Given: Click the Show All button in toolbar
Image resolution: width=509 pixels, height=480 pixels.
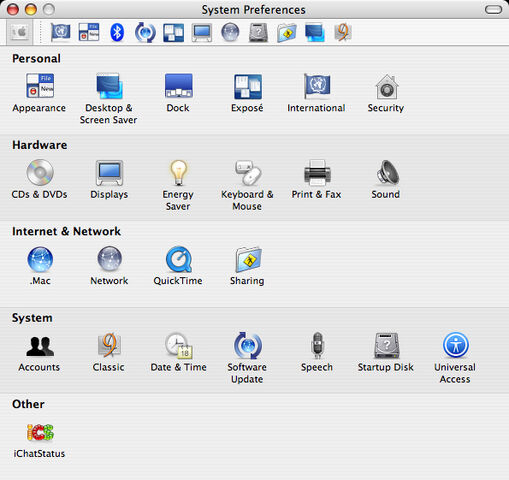Looking at the screenshot, I should (x=19, y=32).
